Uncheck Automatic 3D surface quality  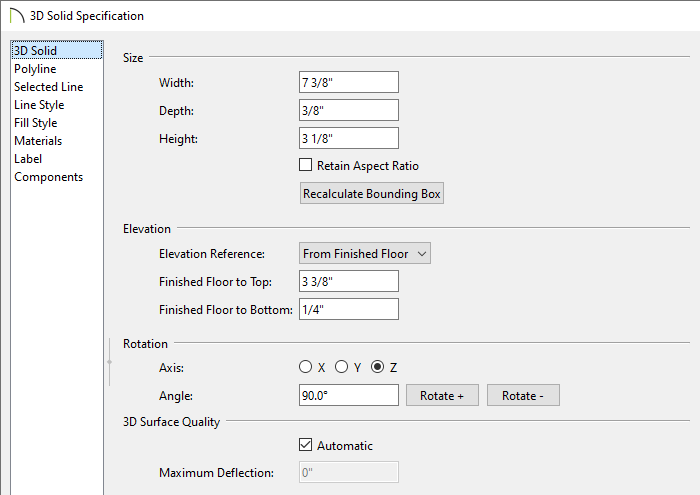click(306, 445)
